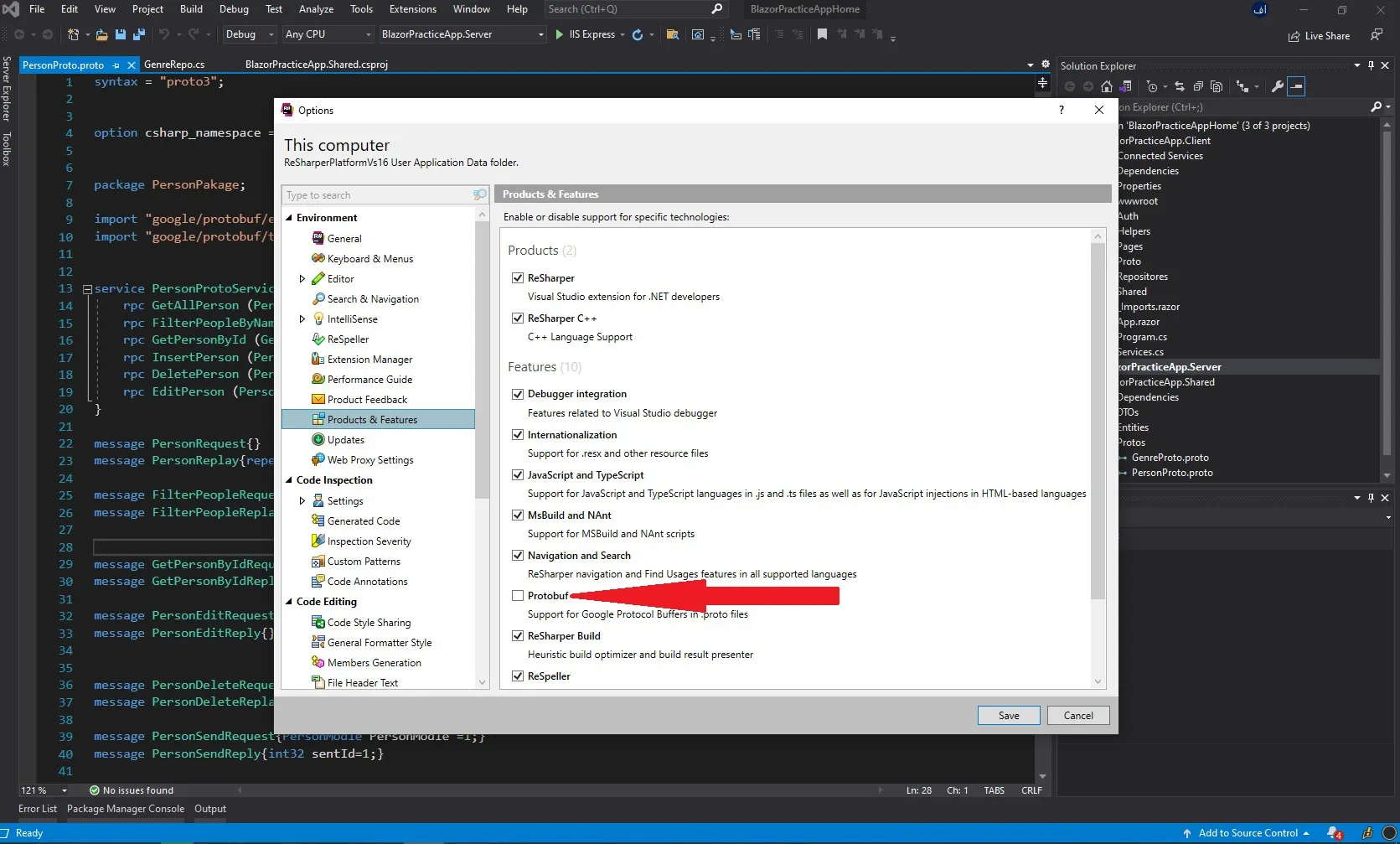
Task: Click the Preview Selected Items icon in Solution Explorer
Action: (x=1296, y=86)
